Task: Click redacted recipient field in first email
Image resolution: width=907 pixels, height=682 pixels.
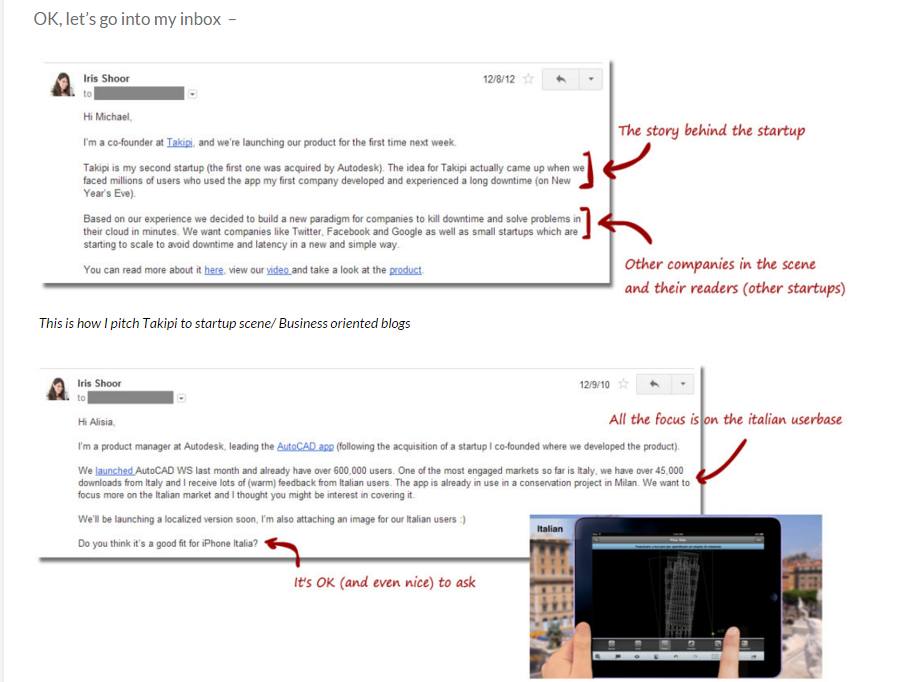Action: (139, 94)
